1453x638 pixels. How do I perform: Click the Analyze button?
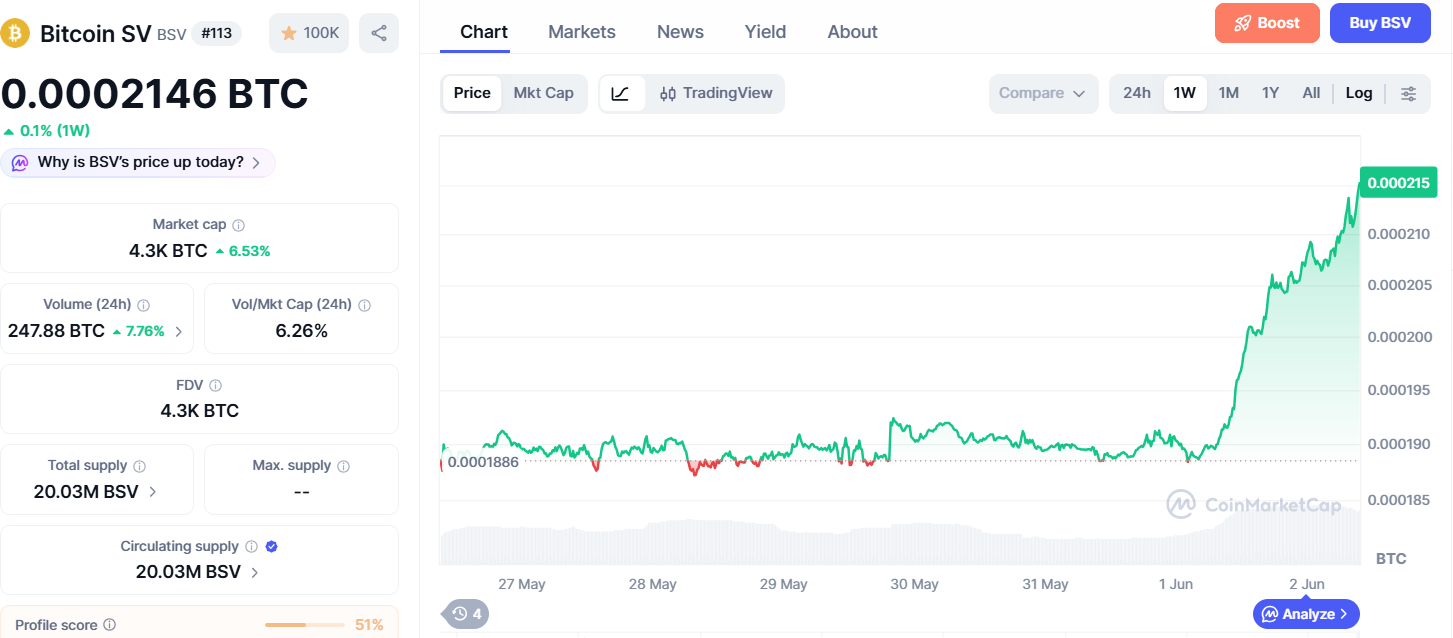1306,614
